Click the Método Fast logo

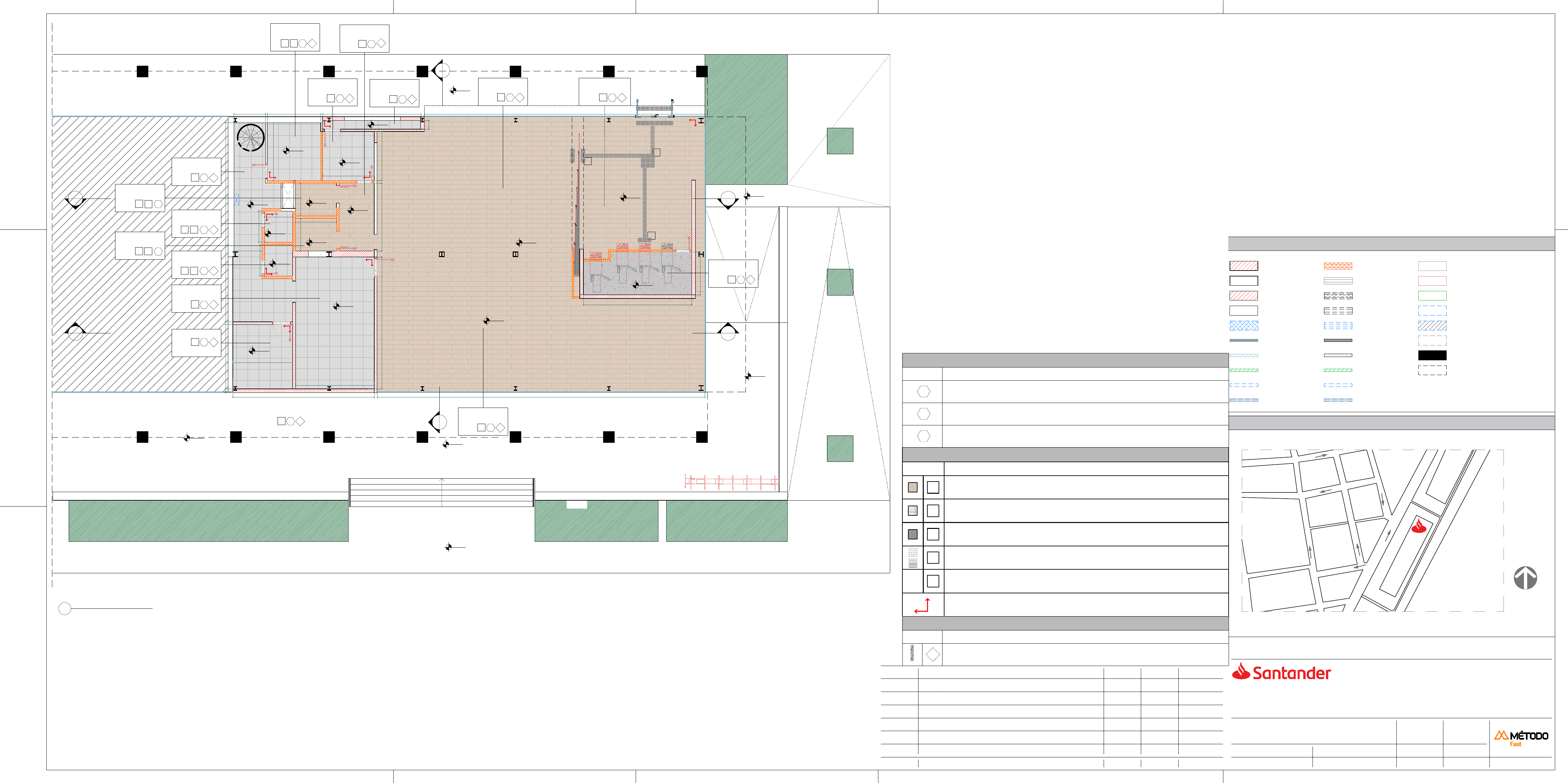tap(1521, 737)
